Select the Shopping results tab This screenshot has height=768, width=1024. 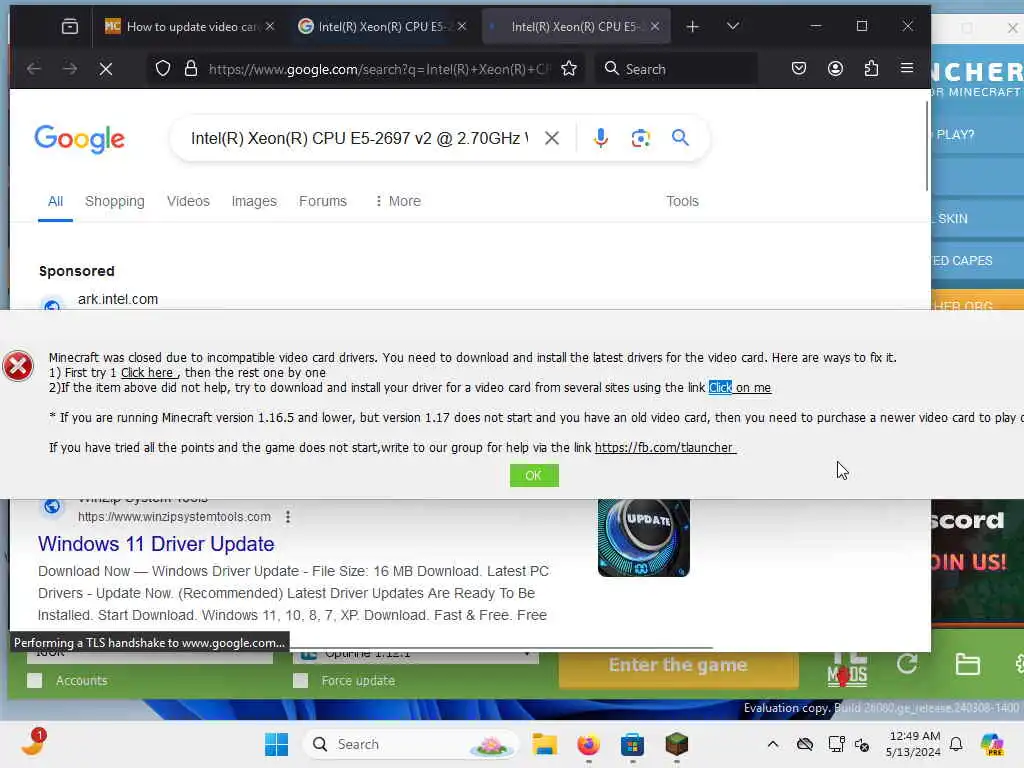click(115, 201)
